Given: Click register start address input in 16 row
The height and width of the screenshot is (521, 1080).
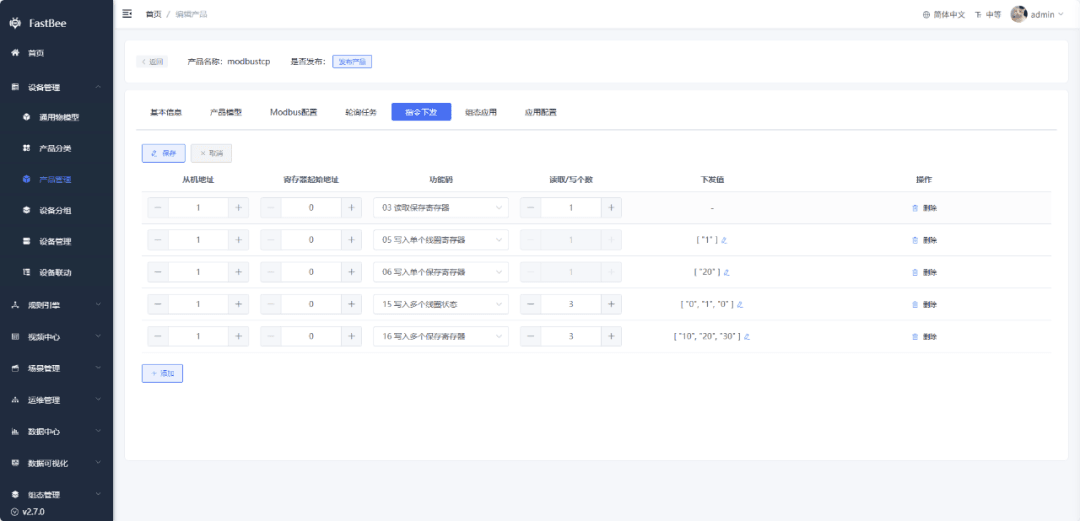Looking at the screenshot, I should (311, 336).
